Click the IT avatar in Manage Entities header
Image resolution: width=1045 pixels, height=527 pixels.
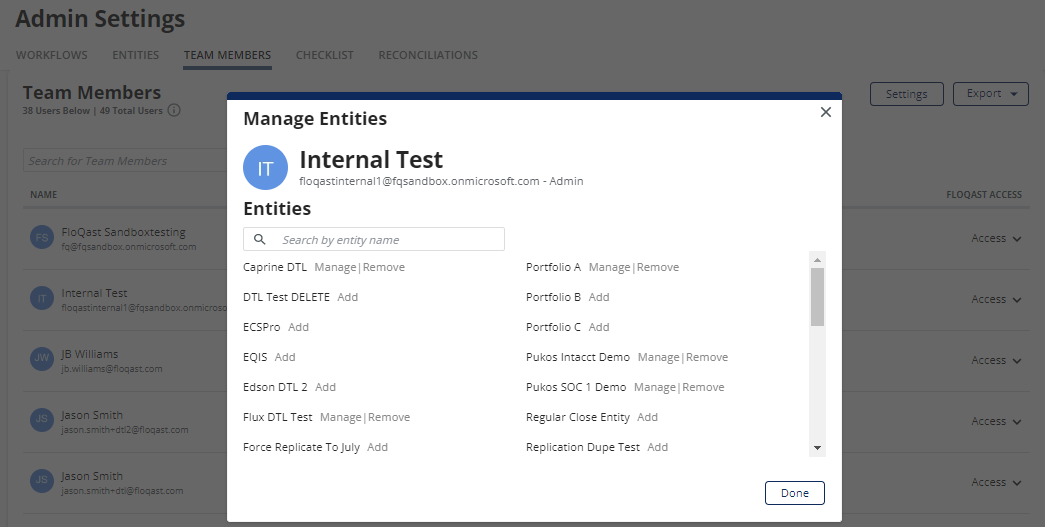point(265,168)
